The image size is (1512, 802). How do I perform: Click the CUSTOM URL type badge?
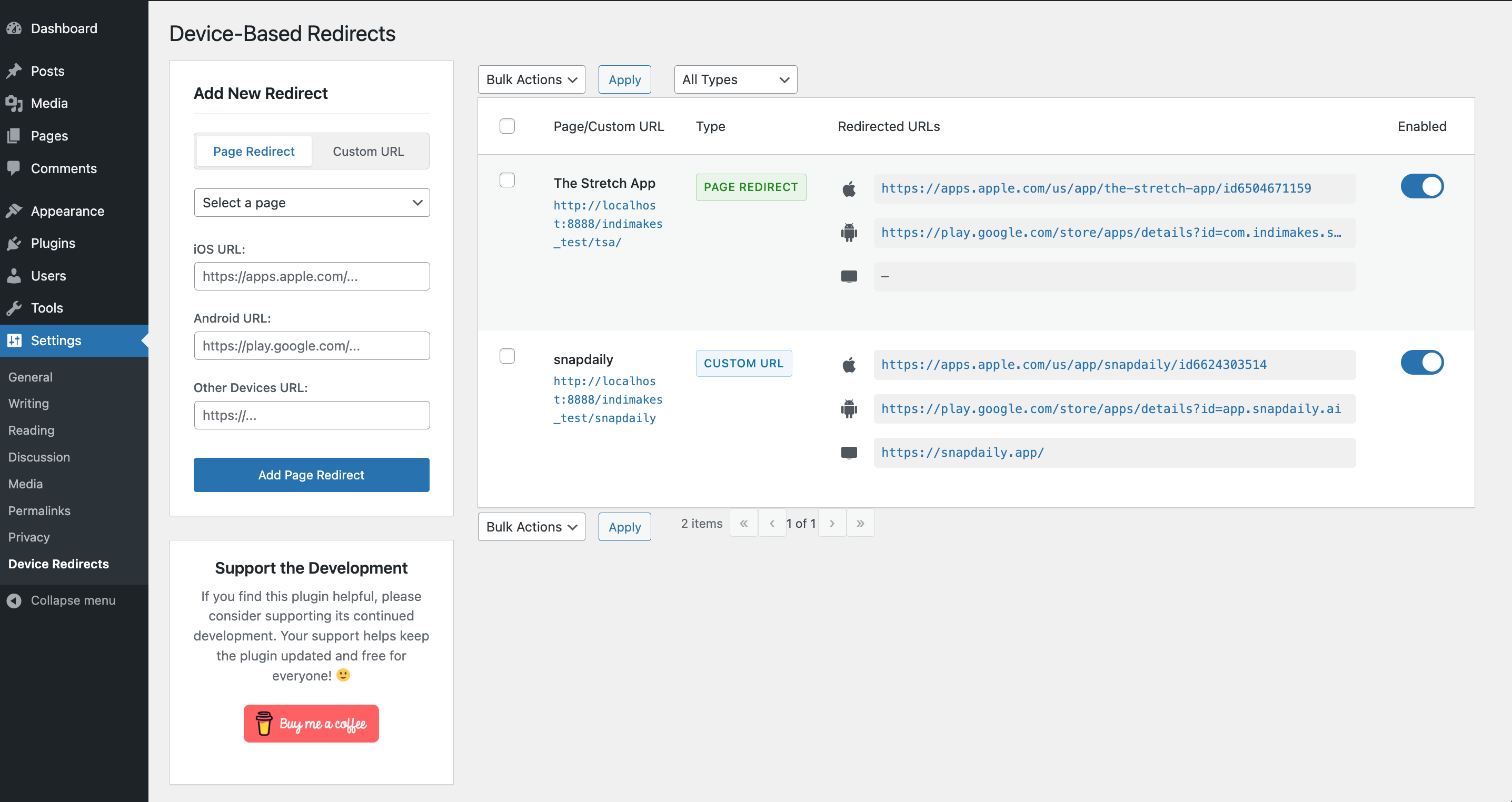pos(744,363)
